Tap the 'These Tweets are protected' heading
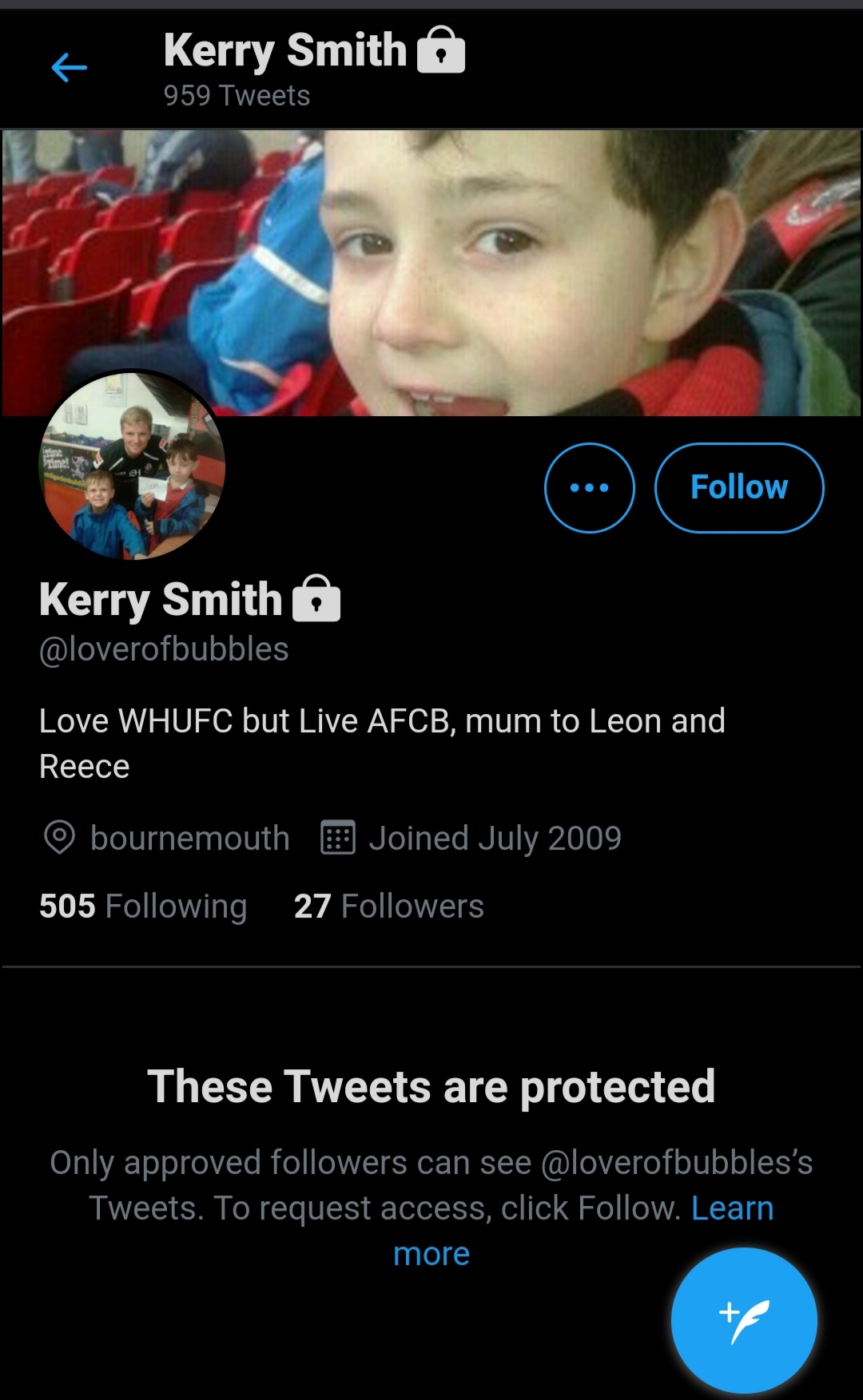 pos(431,1087)
